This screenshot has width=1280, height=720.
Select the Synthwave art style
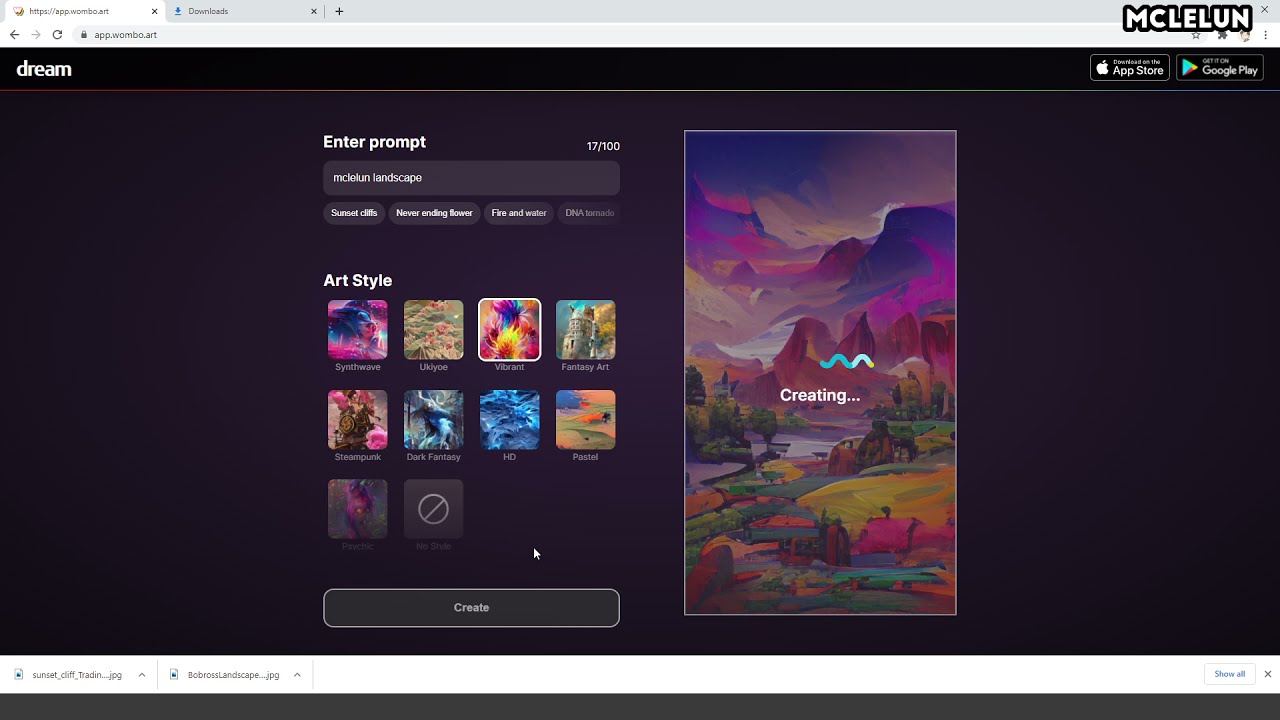coord(357,330)
